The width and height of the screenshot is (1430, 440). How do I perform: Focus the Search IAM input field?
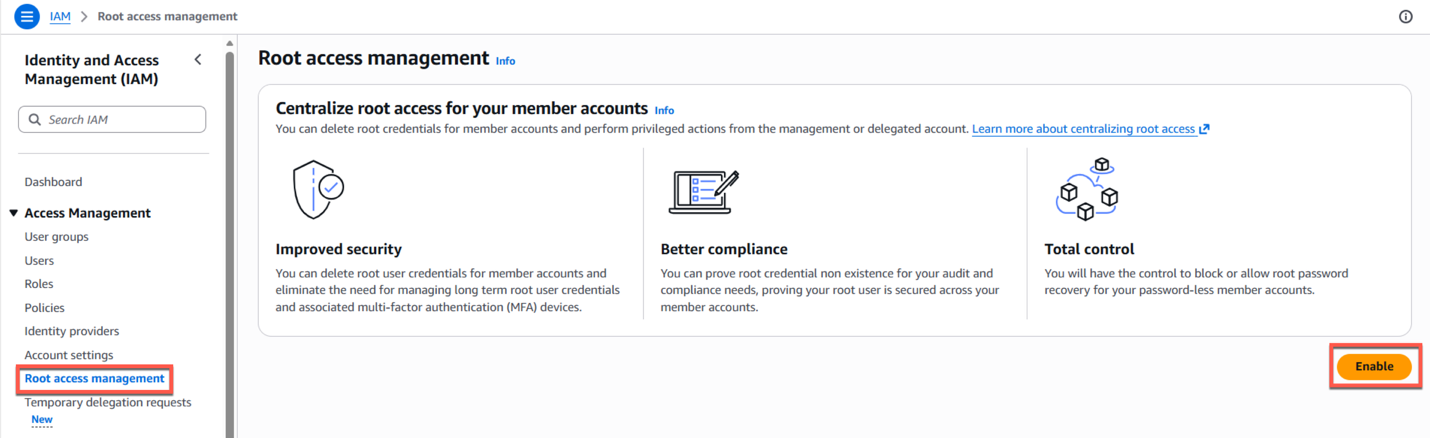[x=122, y=120]
